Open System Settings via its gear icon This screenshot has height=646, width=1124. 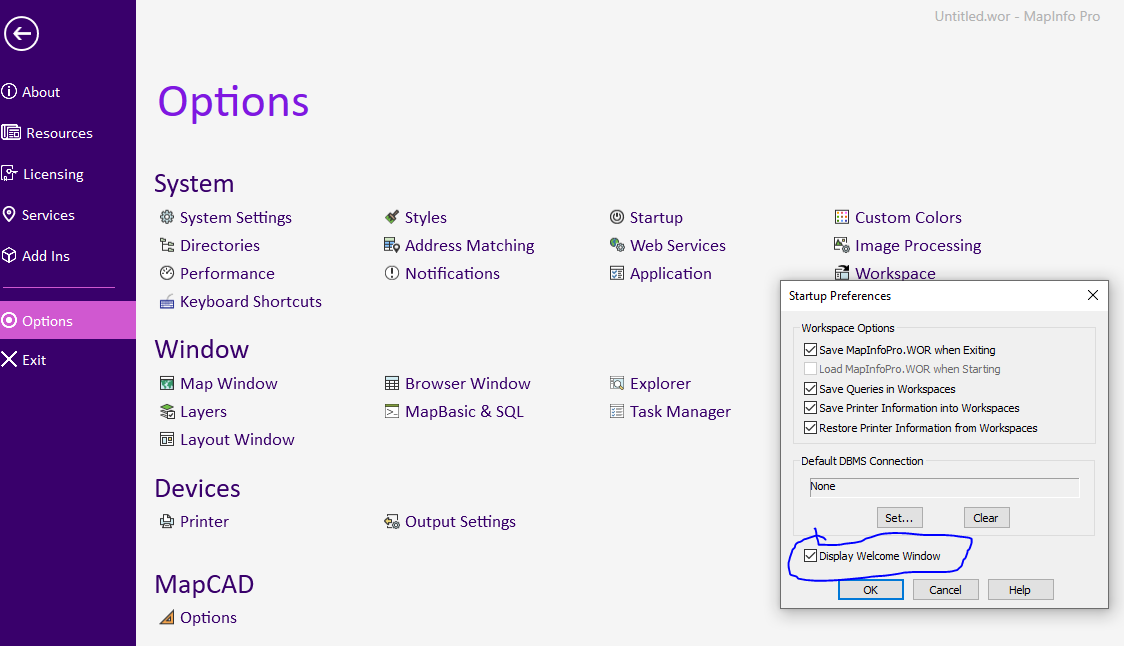pyautogui.click(x=167, y=217)
